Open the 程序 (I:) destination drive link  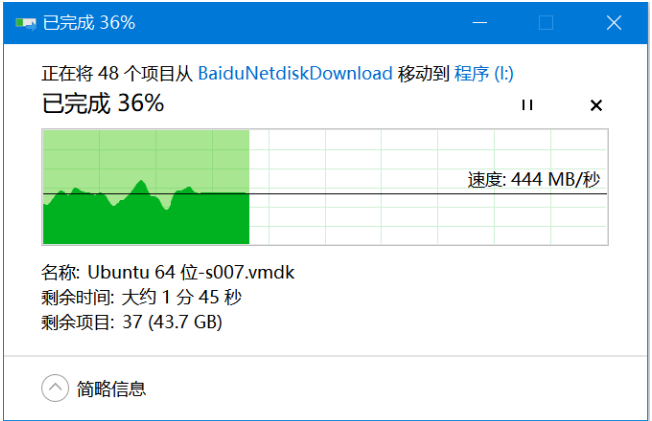tap(484, 74)
